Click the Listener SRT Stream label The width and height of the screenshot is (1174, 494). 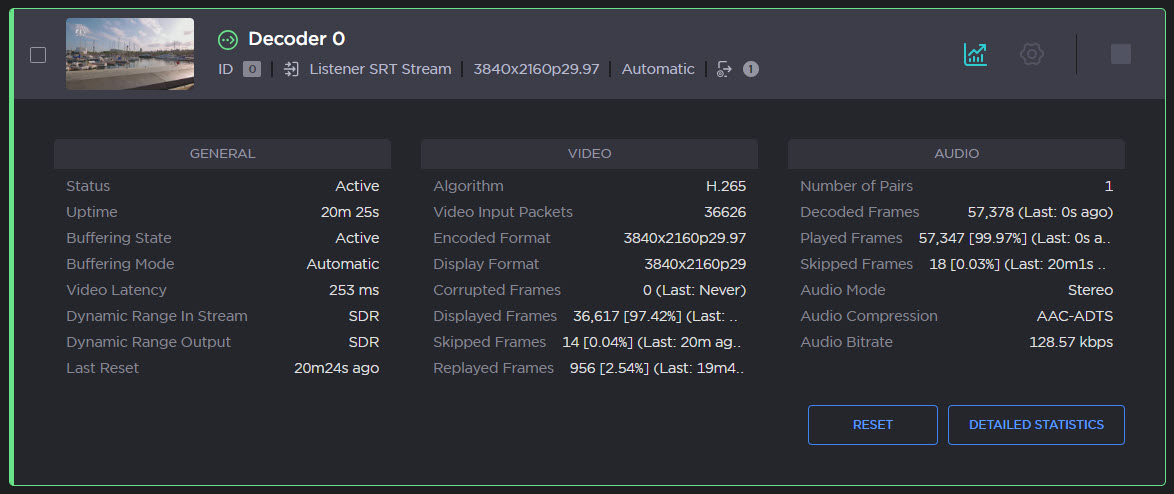(380, 69)
